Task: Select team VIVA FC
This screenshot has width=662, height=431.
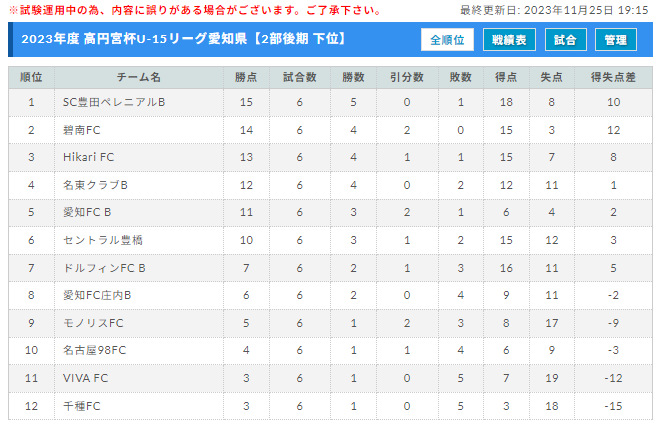Action: click(85, 378)
